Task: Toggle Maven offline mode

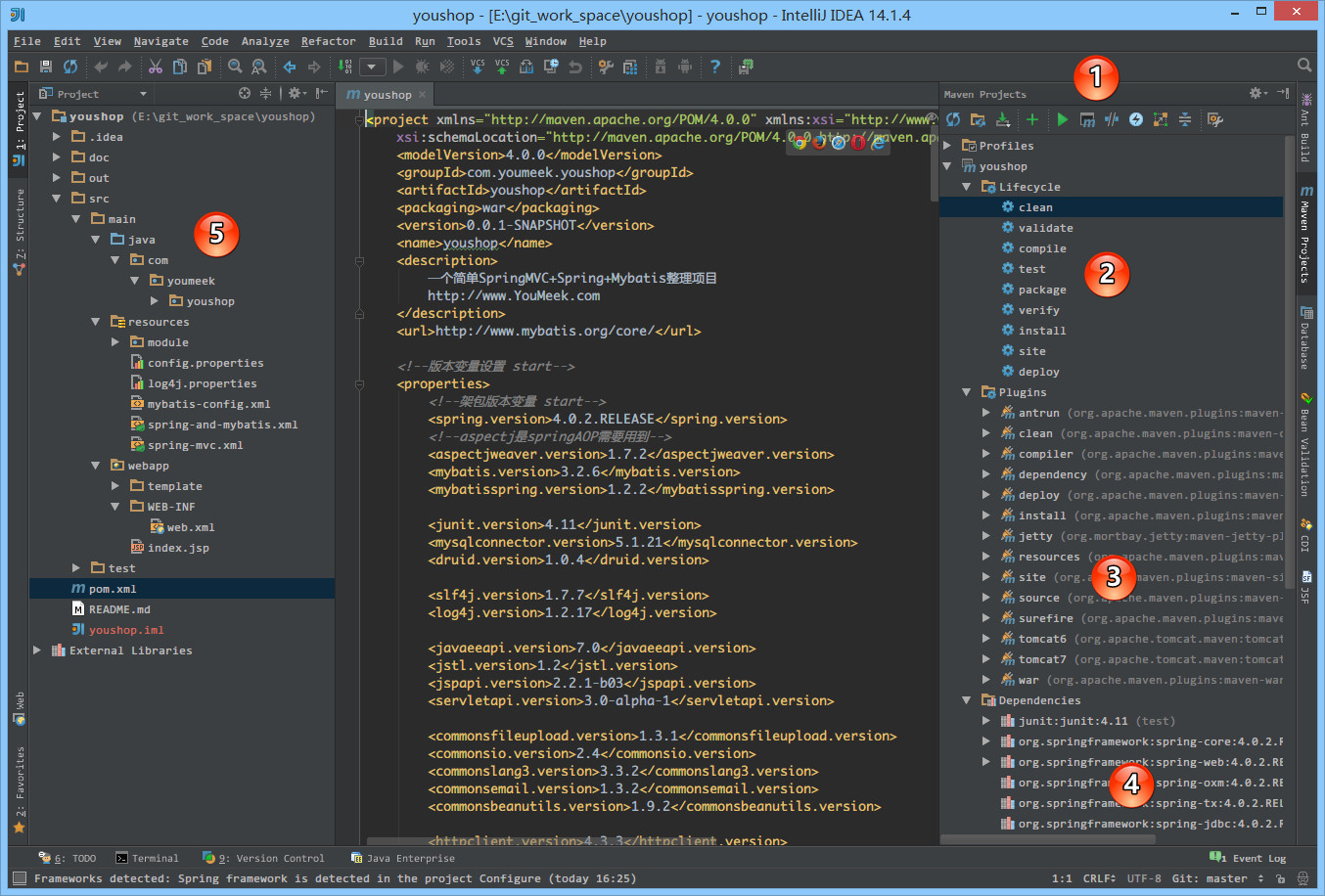Action: pos(1136,119)
